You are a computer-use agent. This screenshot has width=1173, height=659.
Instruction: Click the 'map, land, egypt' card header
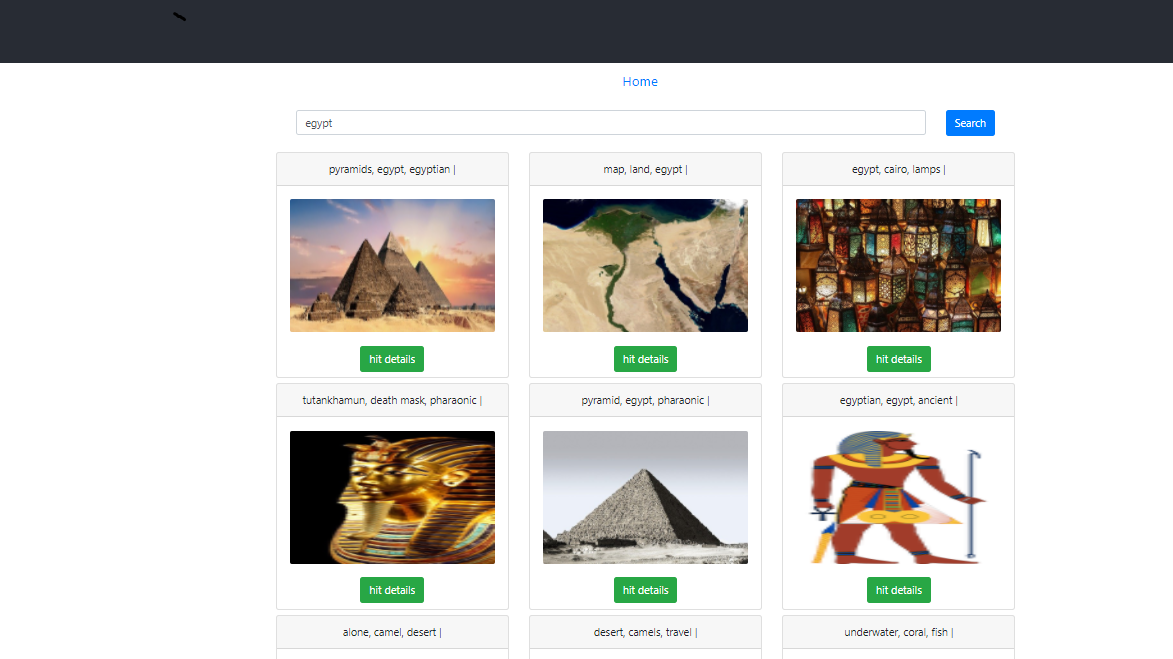coord(645,170)
